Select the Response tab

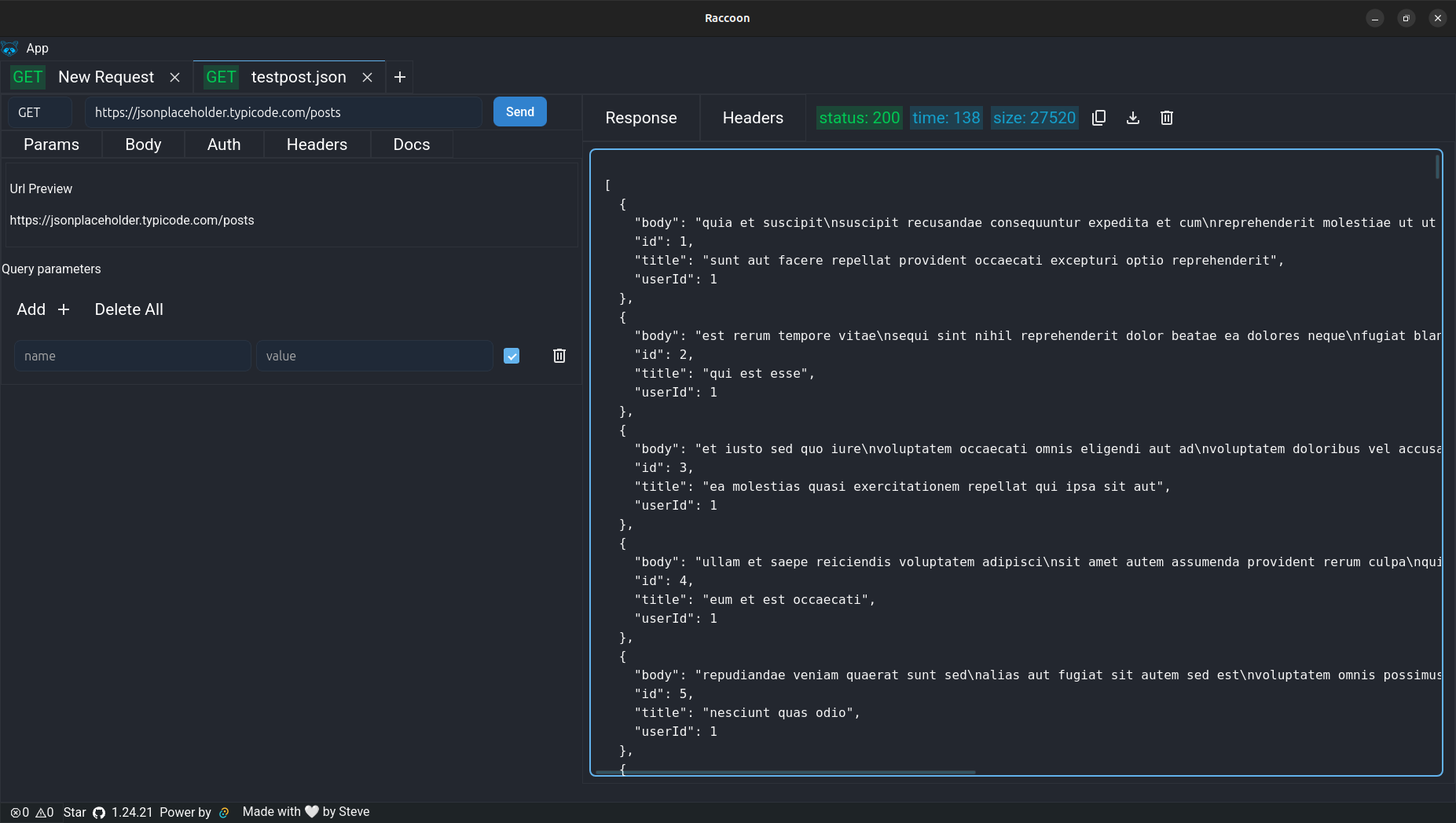(x=641, y=118)
